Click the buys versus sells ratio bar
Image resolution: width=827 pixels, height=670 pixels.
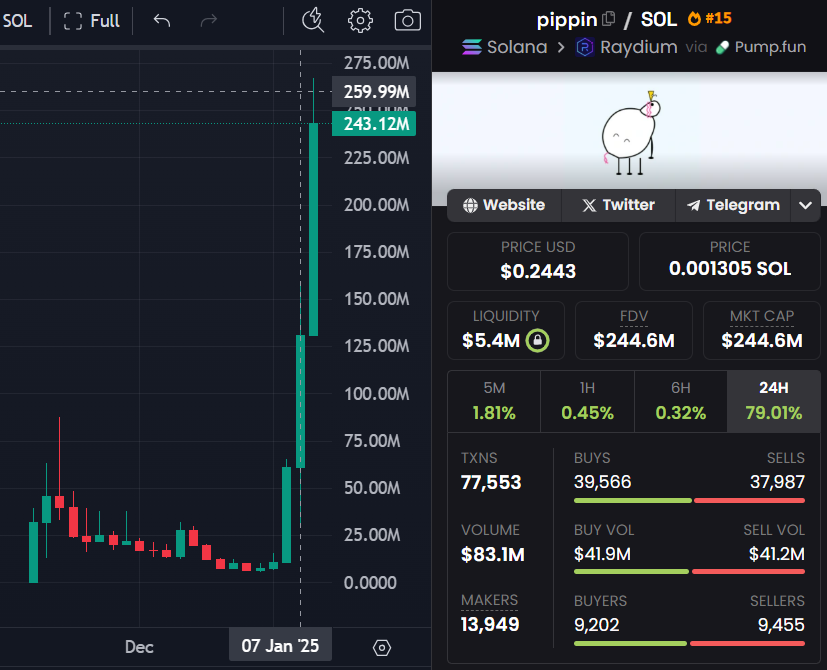[689, 501]
